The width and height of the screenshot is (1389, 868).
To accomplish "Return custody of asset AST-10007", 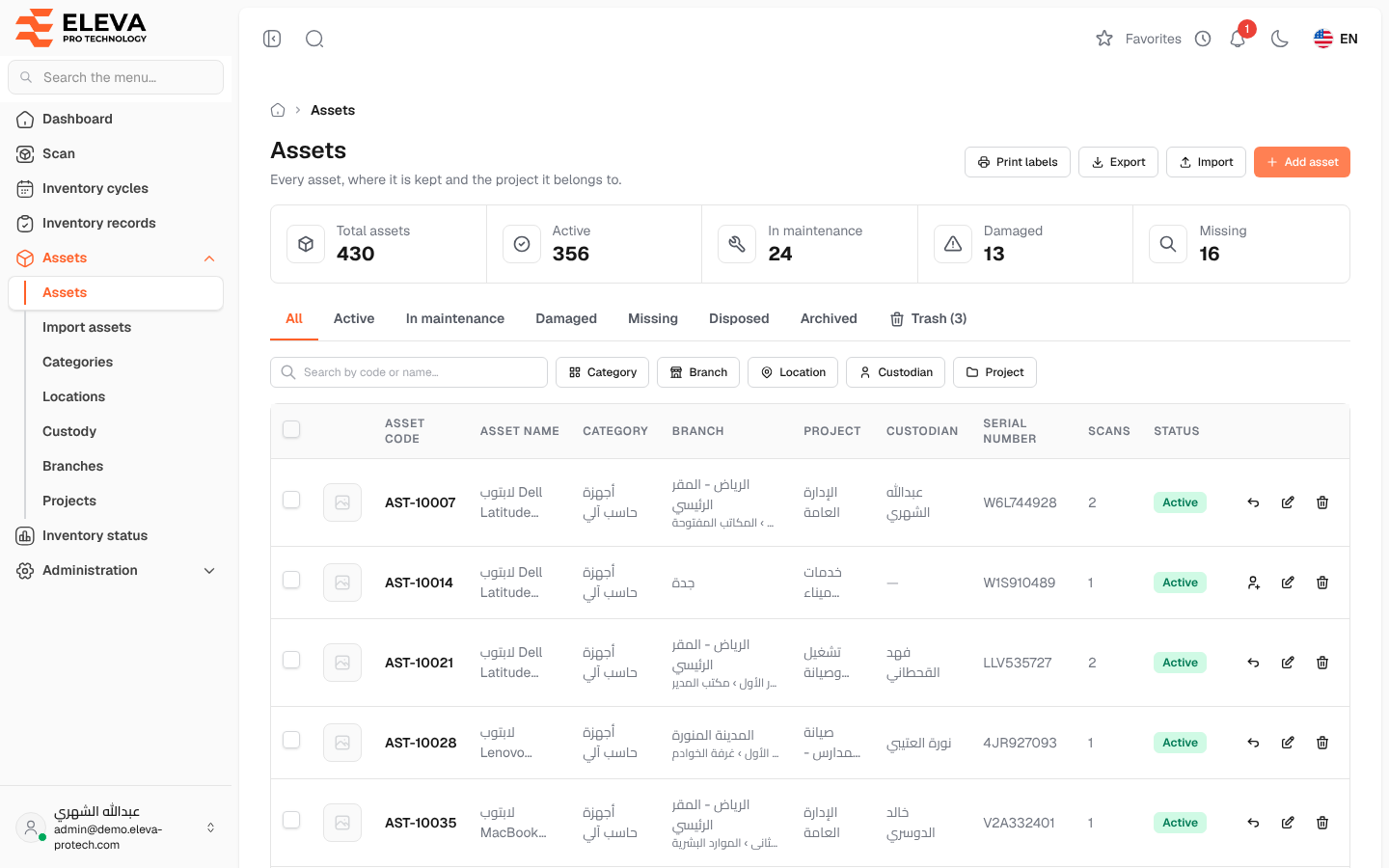I will pos(1253,502).
